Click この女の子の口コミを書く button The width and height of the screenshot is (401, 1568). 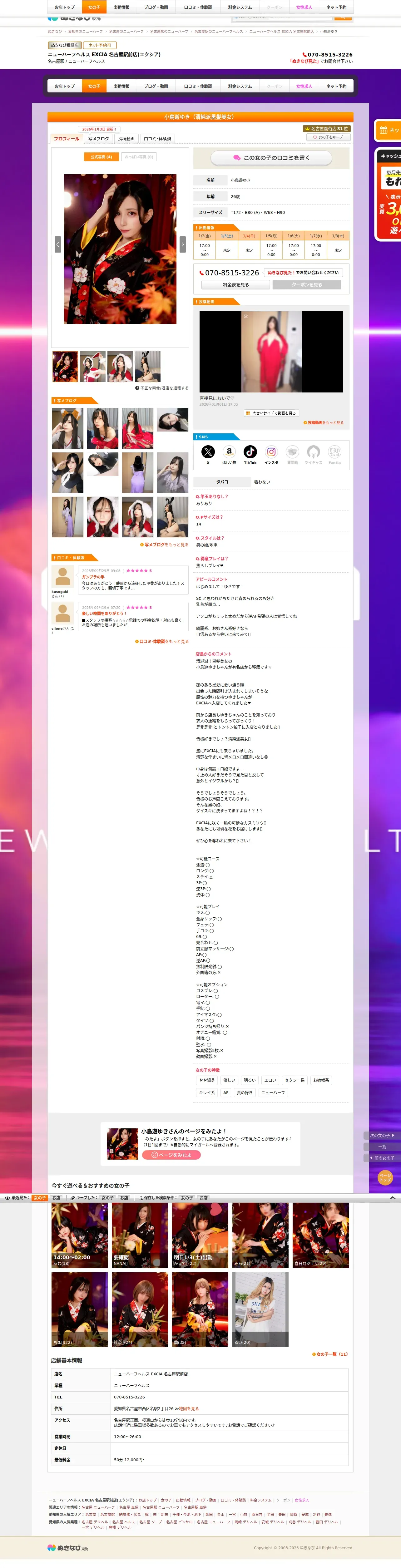coord(271,158)
